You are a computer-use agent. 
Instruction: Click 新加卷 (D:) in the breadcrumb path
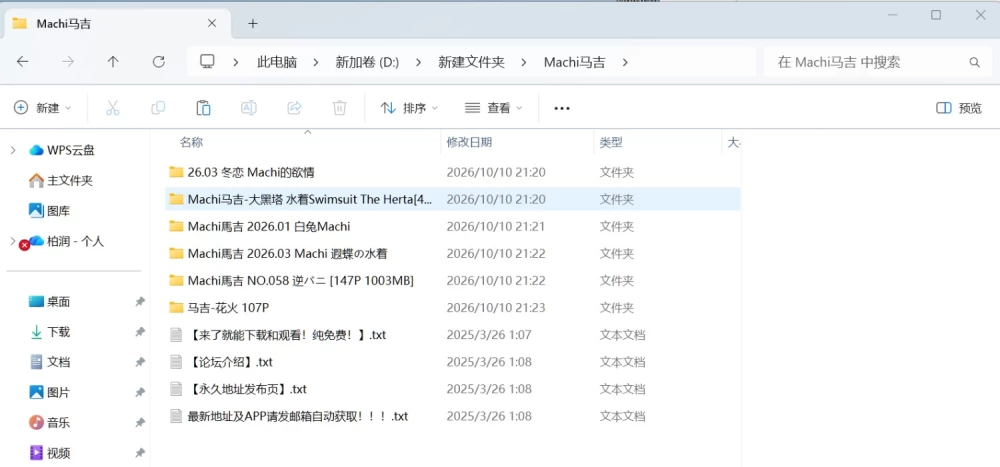click(367, 63)
